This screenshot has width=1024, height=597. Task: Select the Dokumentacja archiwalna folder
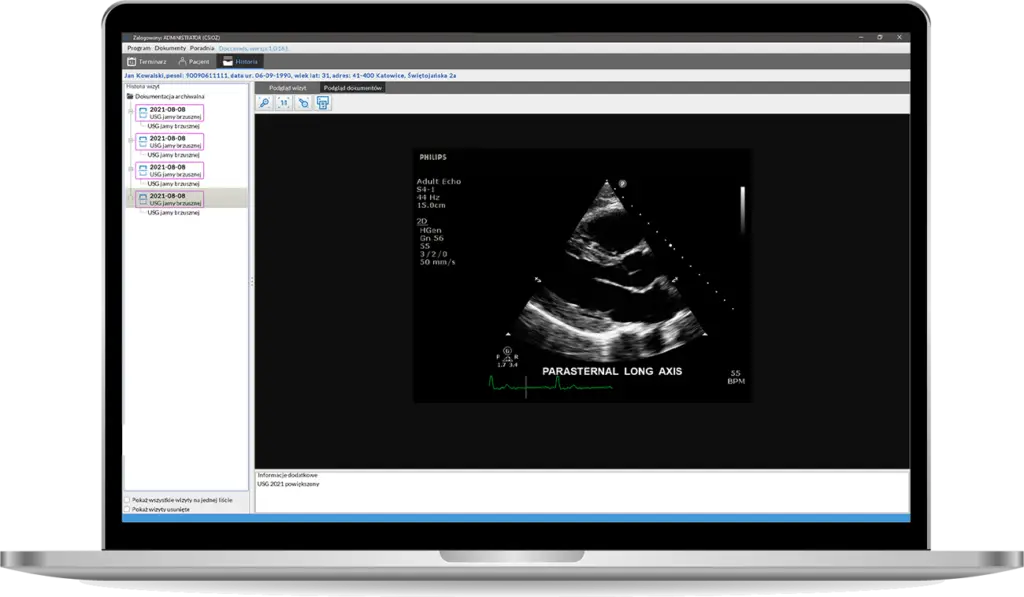pyautogui.click(x=165, y=97)
